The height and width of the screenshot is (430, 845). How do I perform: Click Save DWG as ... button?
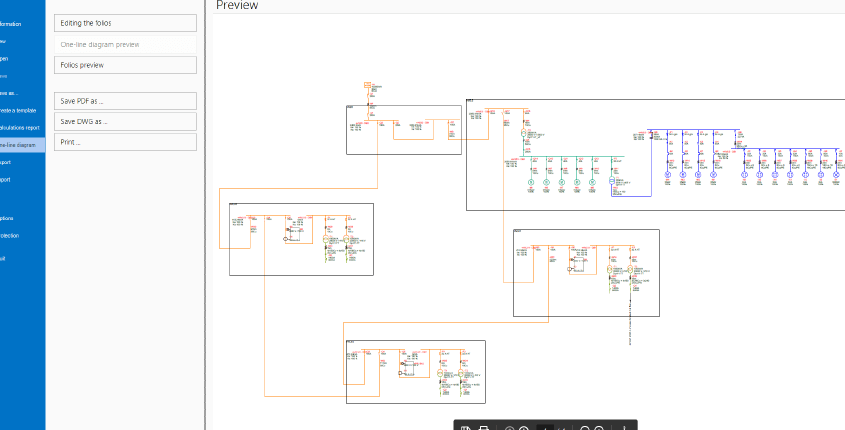click(125, 122)
